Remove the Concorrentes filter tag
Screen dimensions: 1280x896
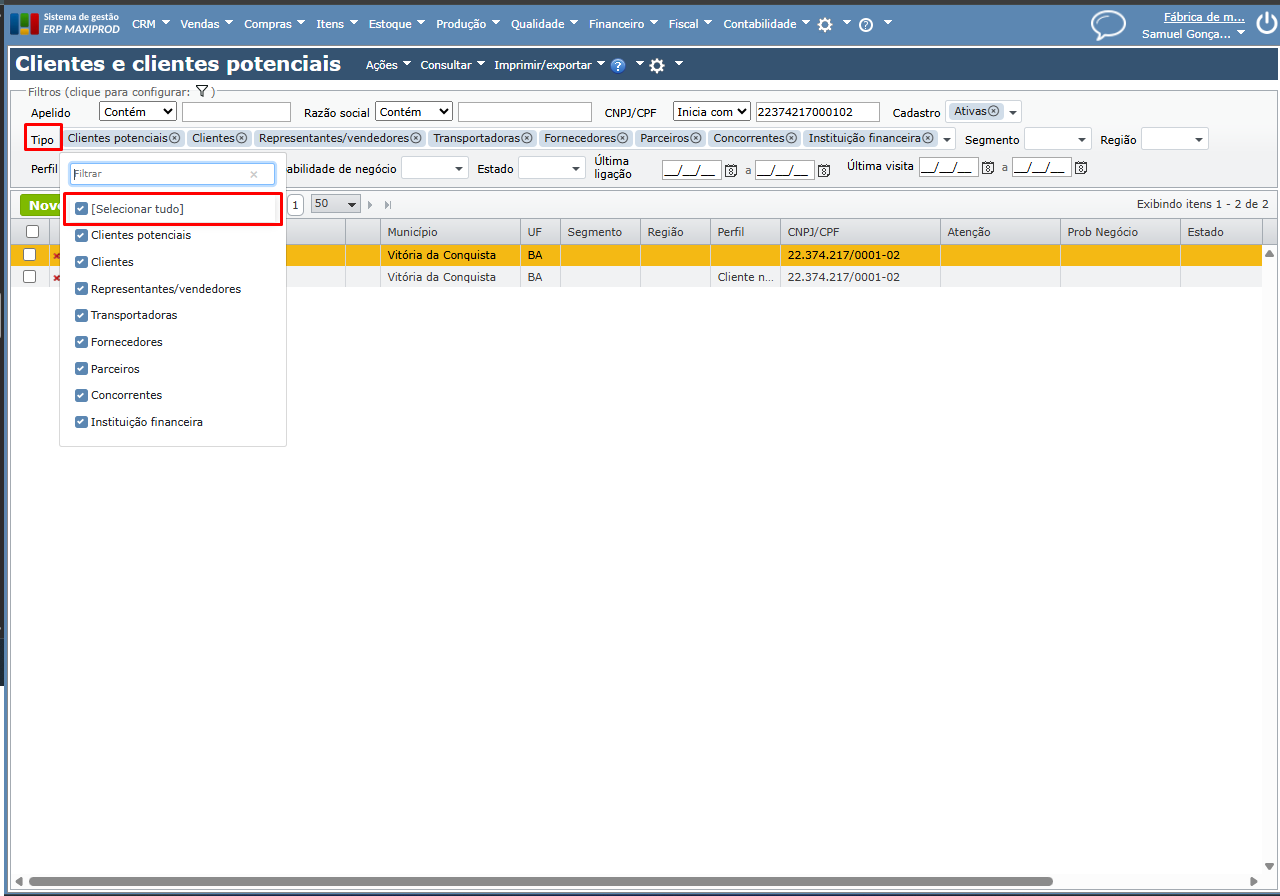(791, 138)
